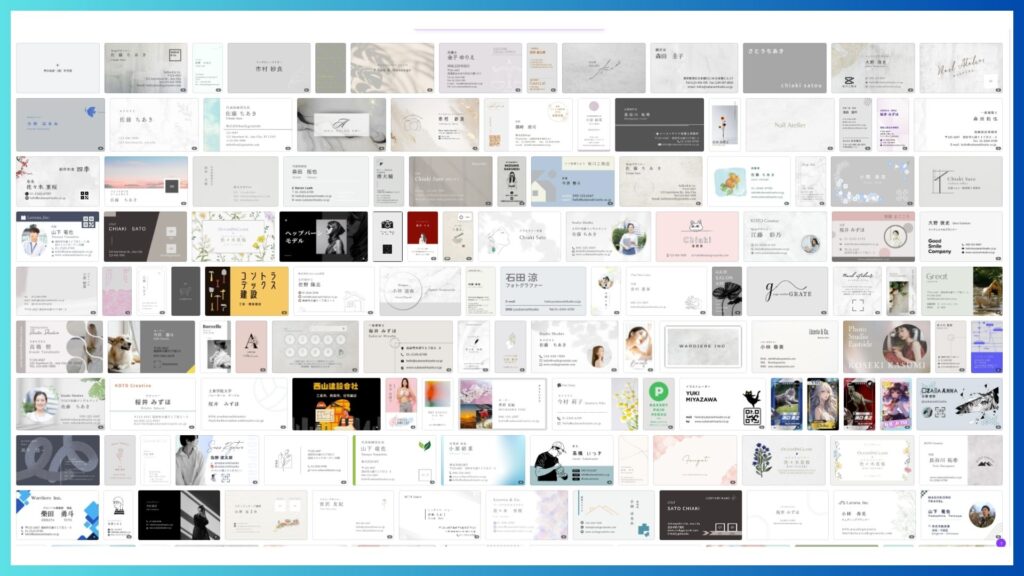This screenshot has height=576, width=1024.
Task: Pick the gray card with blue bird
Action: point(60,124)
